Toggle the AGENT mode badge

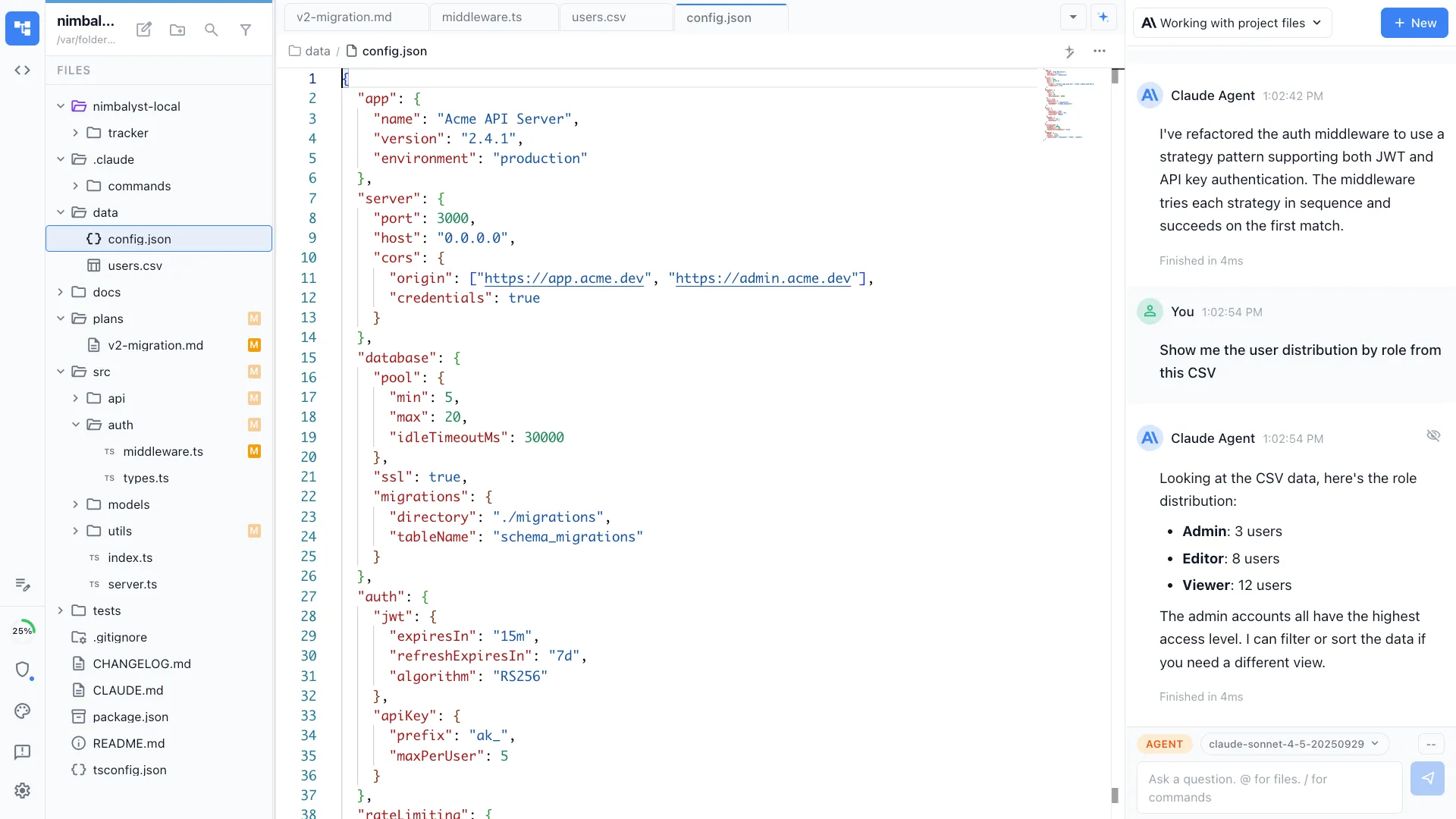1164,744
